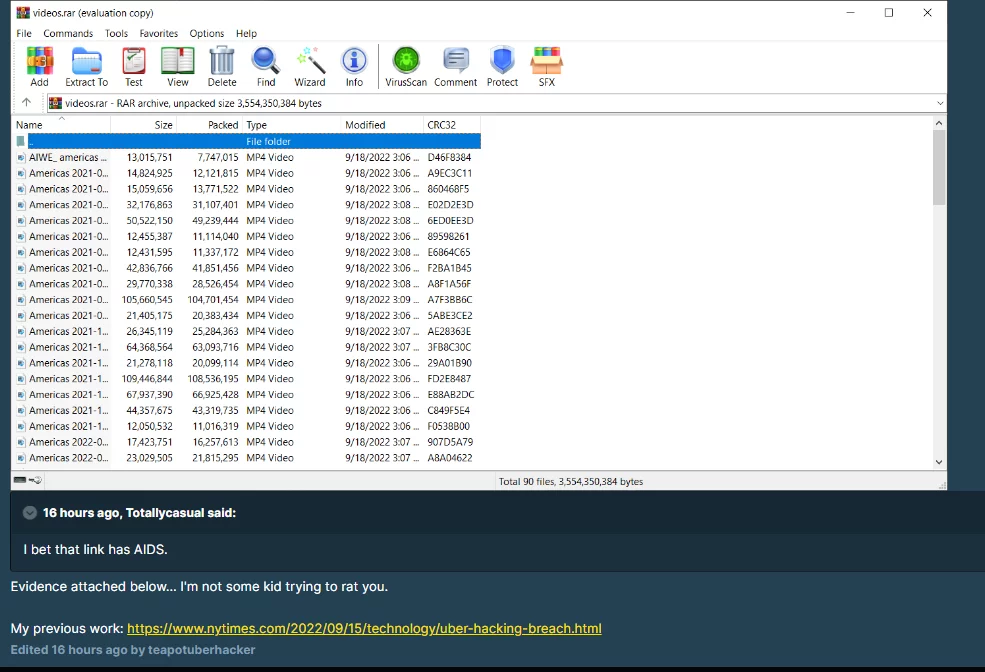Go up one folder level arrow
Screen dimensions: 985x672
pos(26,103)
